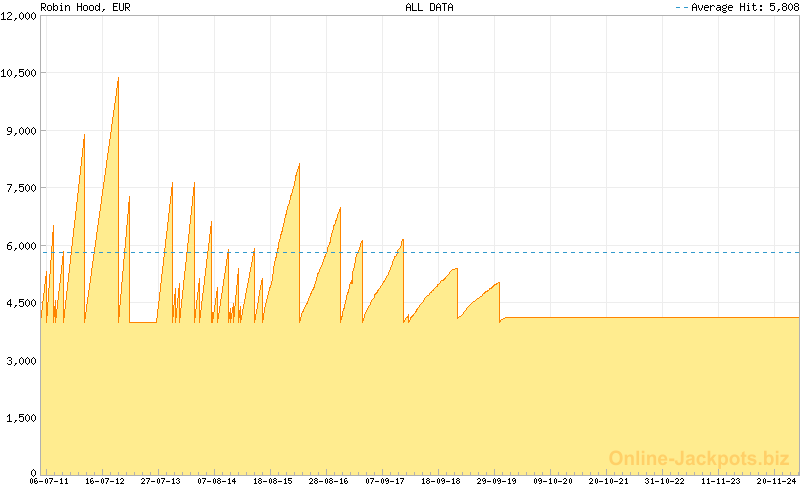This screenshot has height=490, width=800.
Task: Select the 7,500 y-axis label
Action: coord(22,188)
